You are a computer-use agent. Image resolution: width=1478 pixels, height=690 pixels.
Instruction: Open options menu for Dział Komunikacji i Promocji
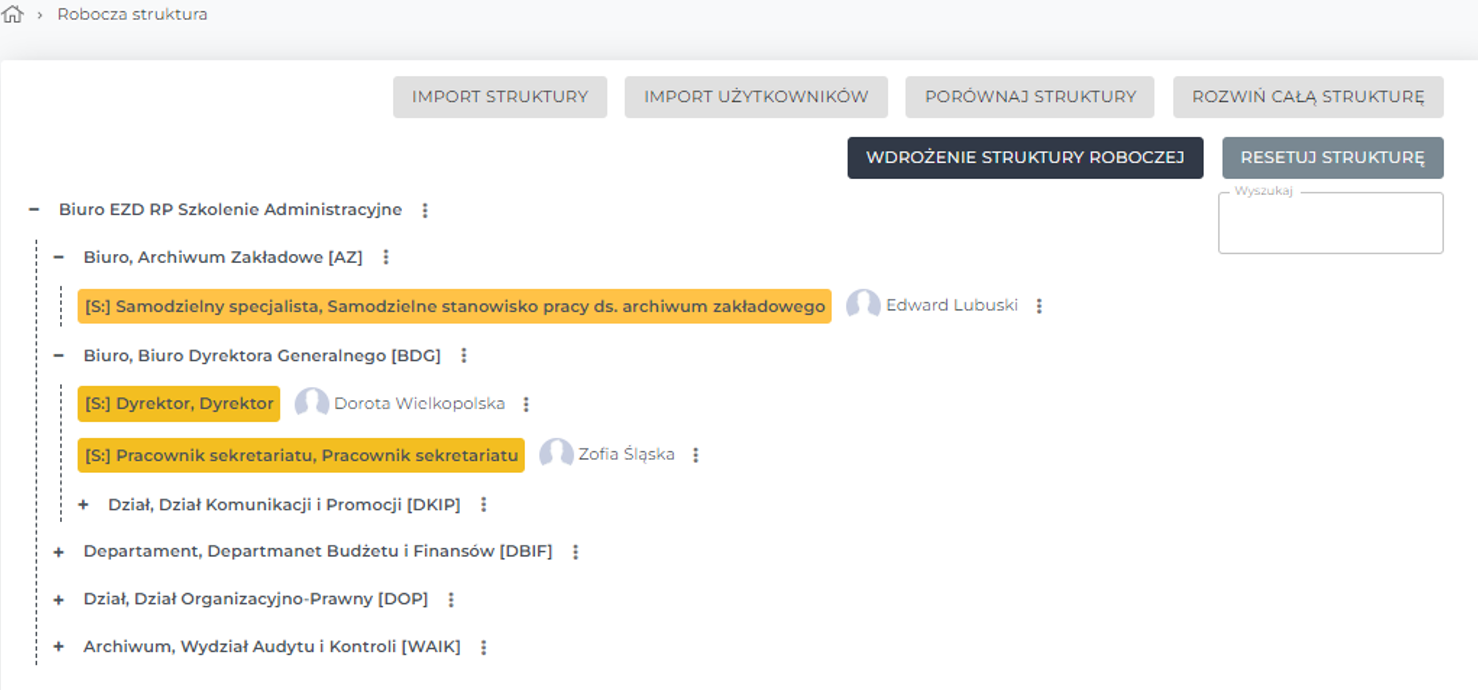point(484,505)
